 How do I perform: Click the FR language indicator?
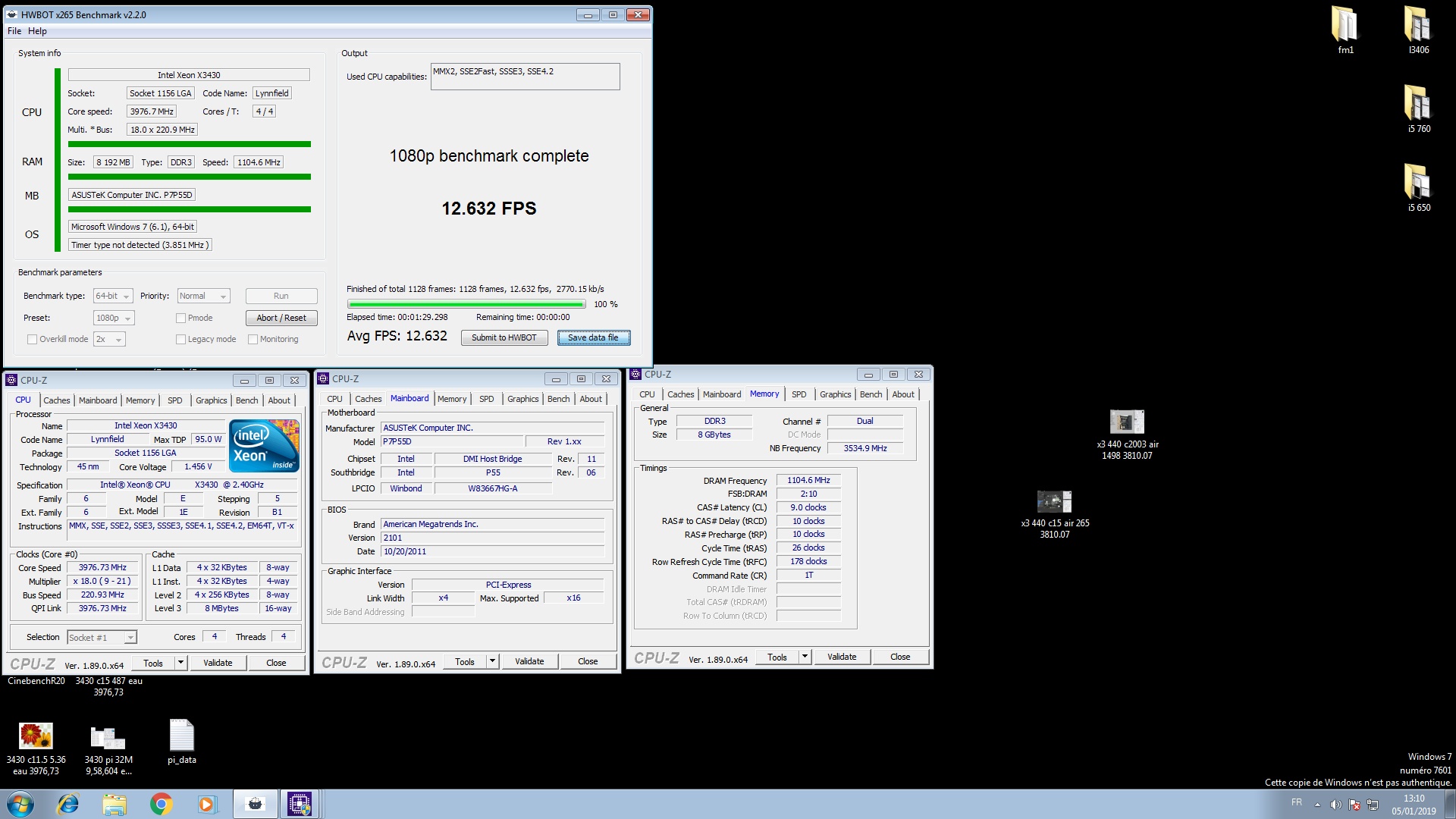tap(1297, 802)
